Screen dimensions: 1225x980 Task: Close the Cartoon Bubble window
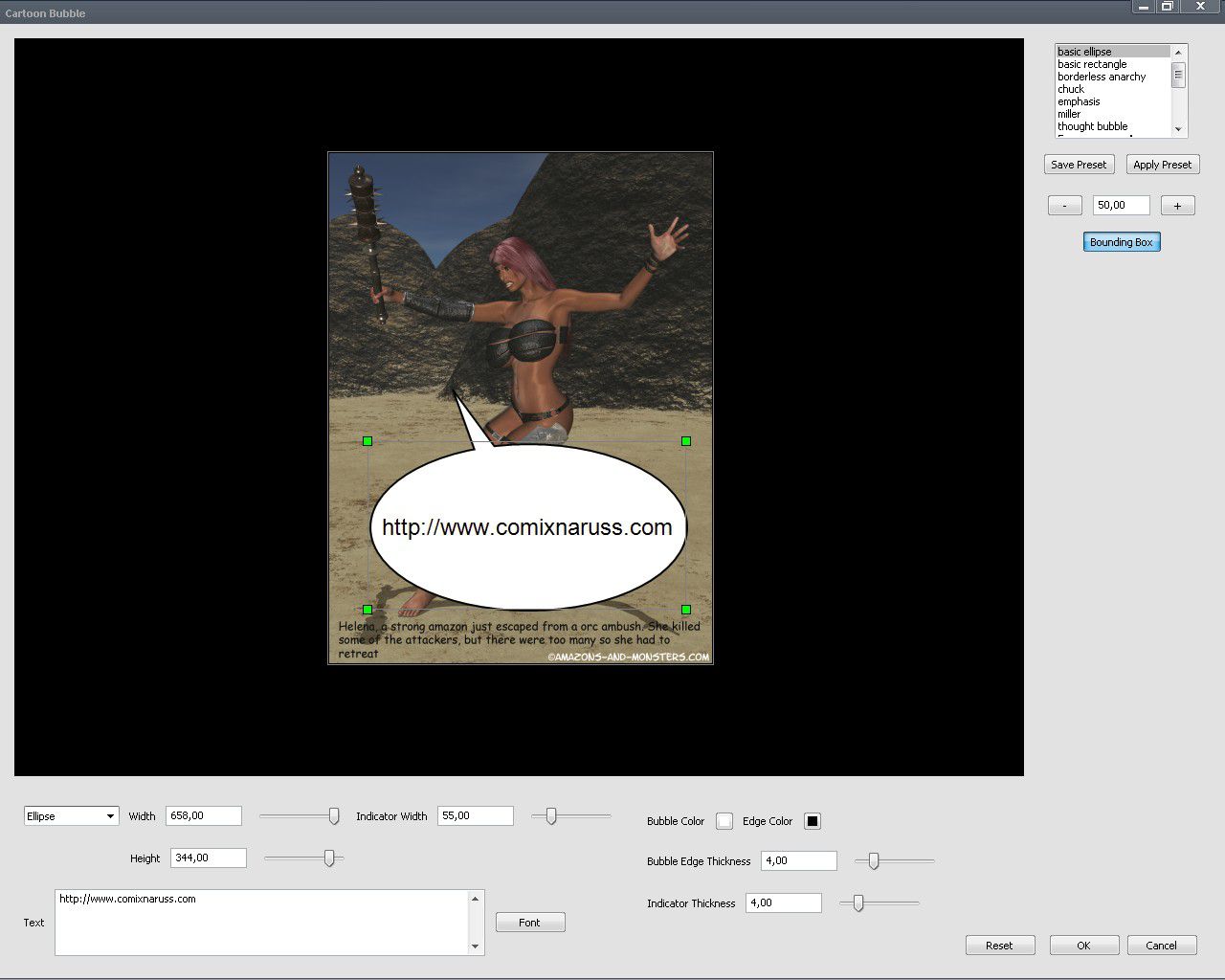[x=1200, y=7]
